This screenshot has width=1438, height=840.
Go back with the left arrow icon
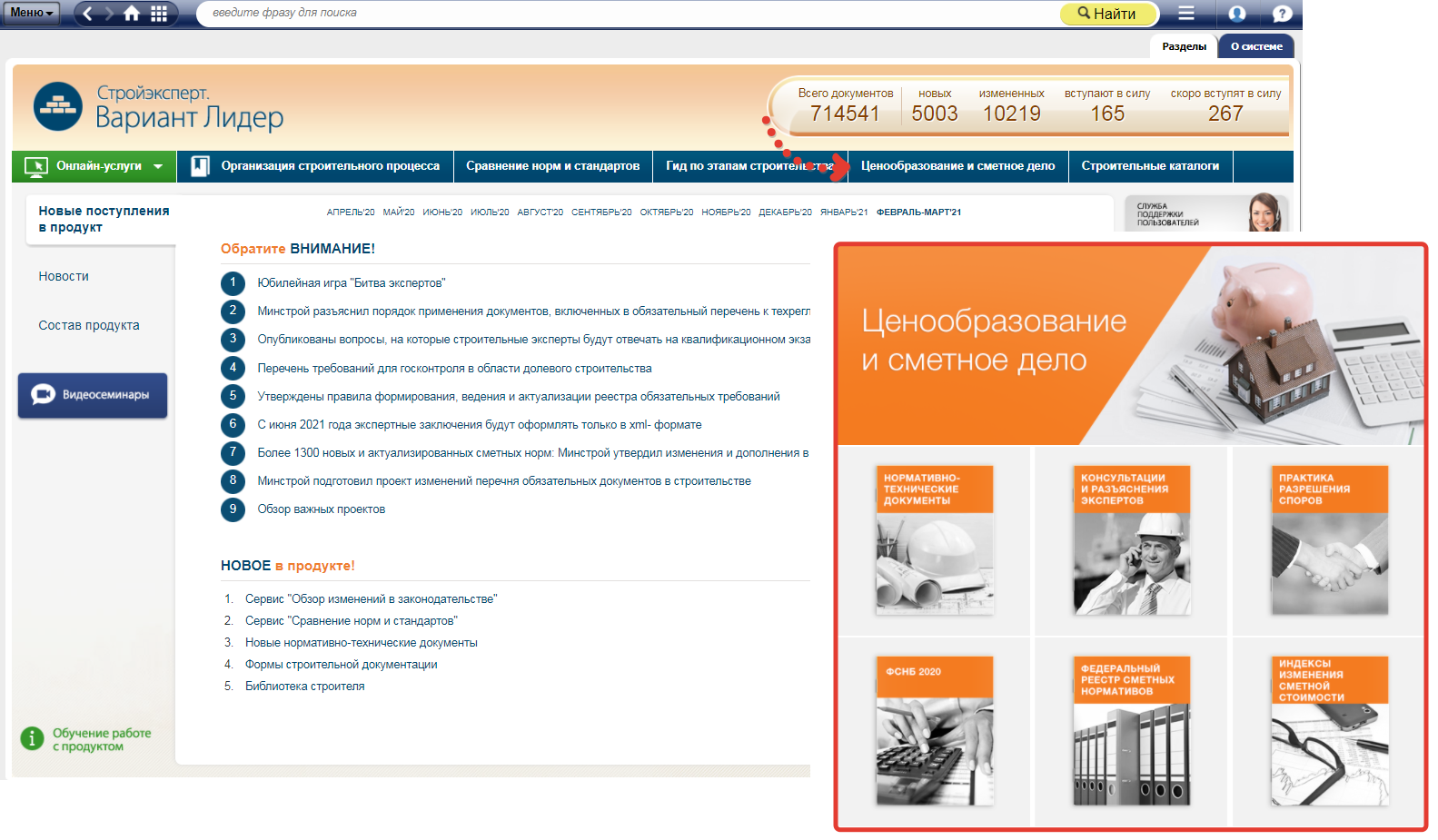(x=87, y=13)
